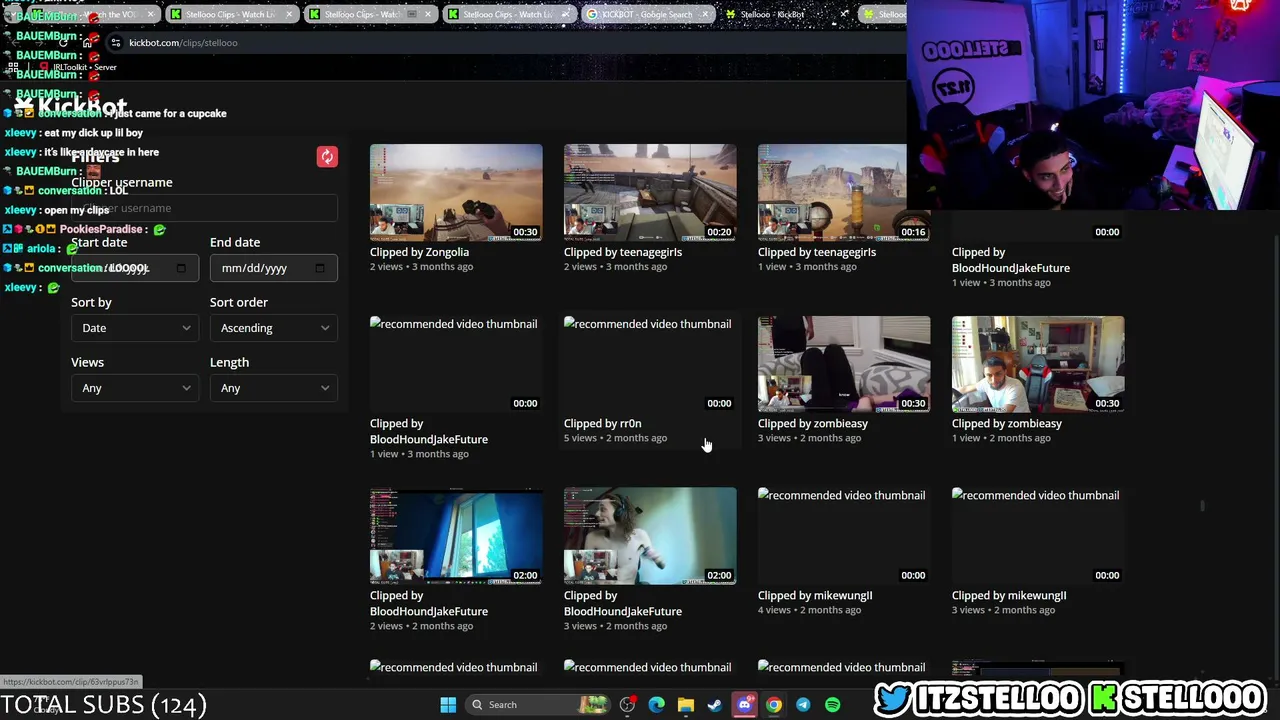This screenshot has height=720, width=1280.
Task: Click the site info icon beside kickbot.com address
Action: [116, 43]
